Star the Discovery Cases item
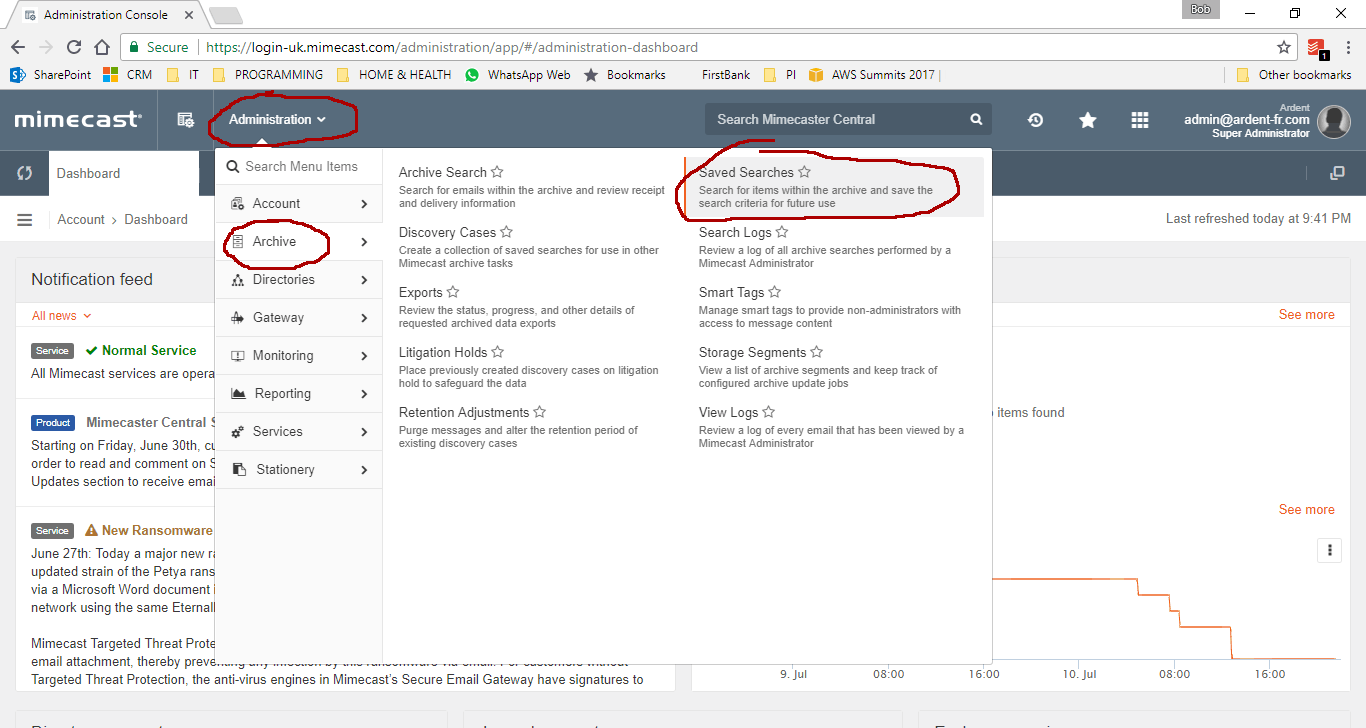The image size is (1366, 728). click(x=506, y=232)
